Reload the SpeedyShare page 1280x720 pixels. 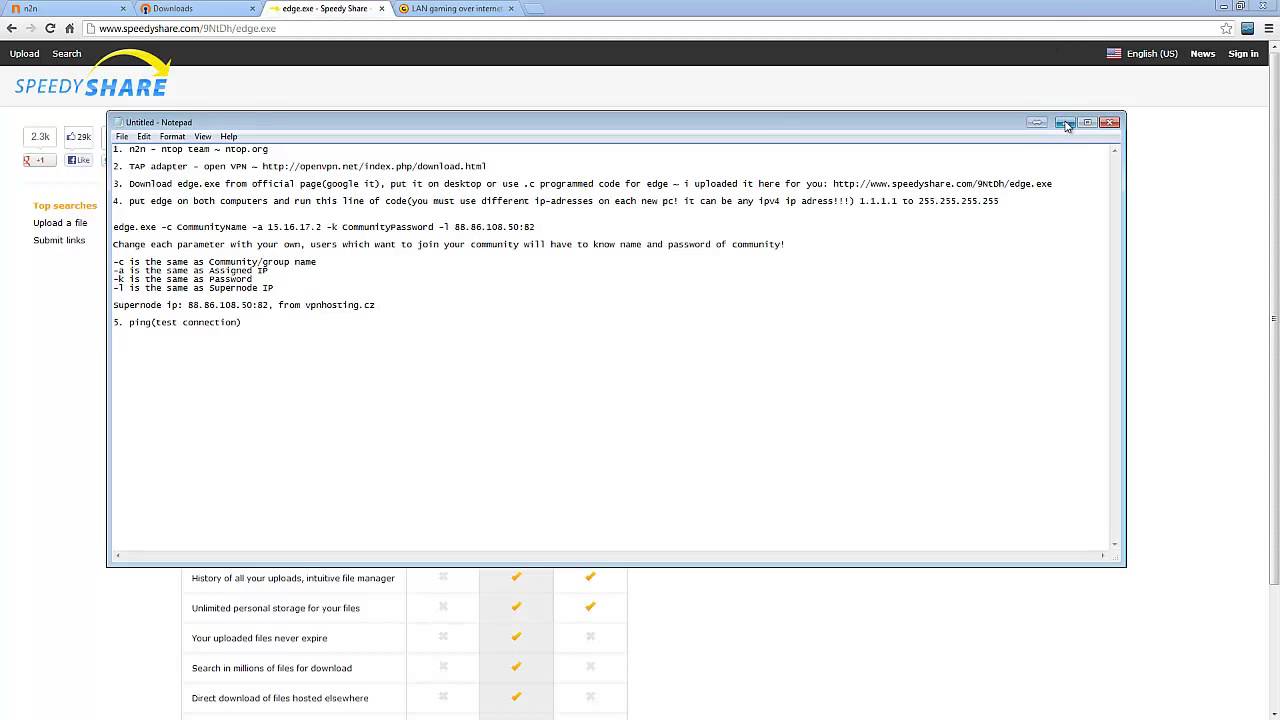click(50, 28)
